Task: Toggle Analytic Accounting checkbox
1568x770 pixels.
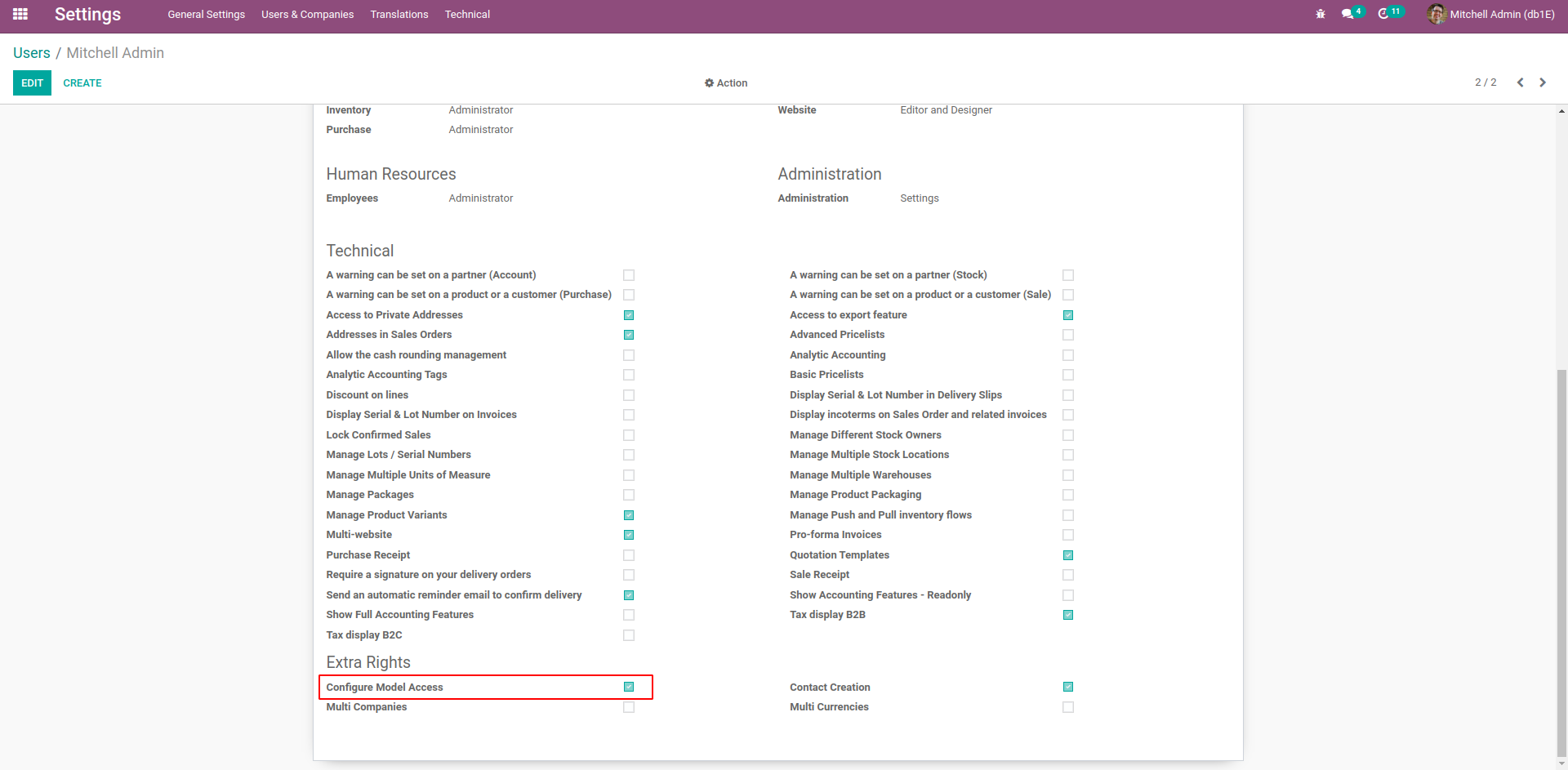Action: 1068,355
